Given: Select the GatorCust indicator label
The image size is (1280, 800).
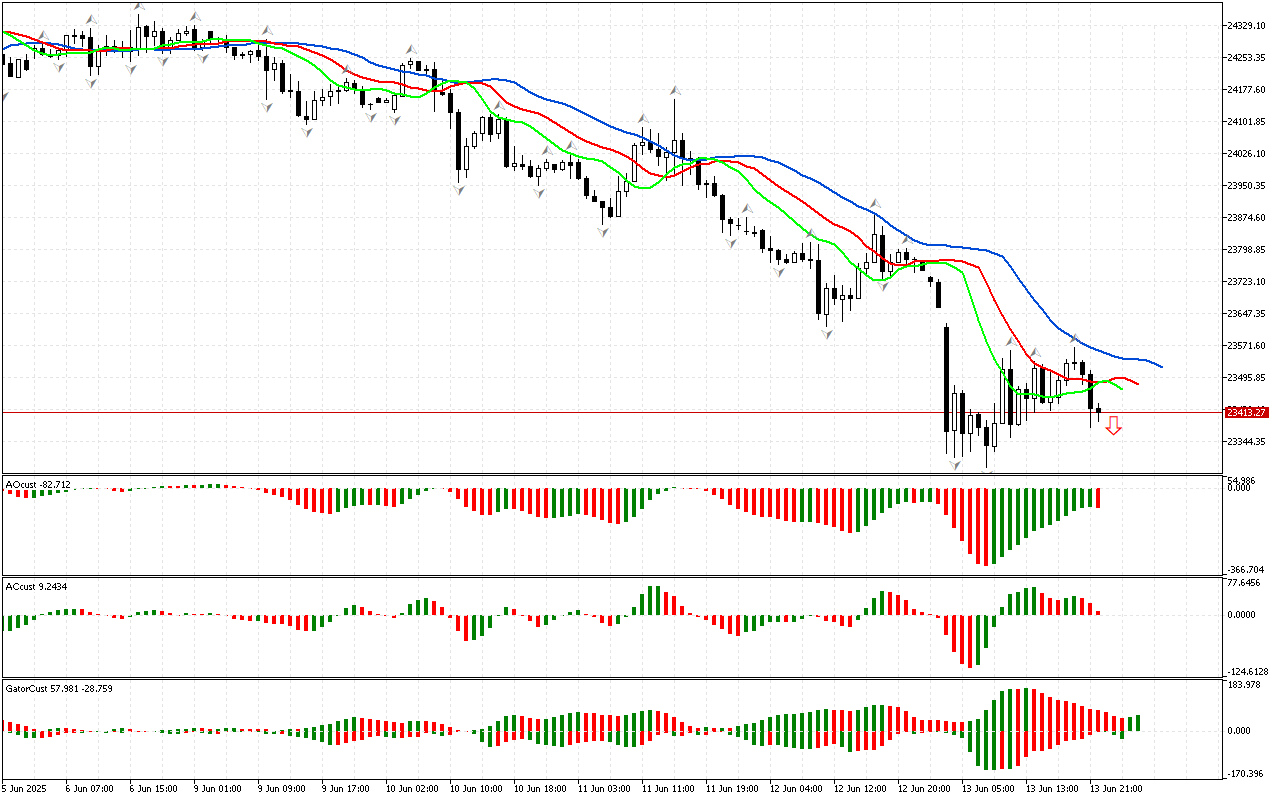Looking at the screenshot, I should click(58, 689).
